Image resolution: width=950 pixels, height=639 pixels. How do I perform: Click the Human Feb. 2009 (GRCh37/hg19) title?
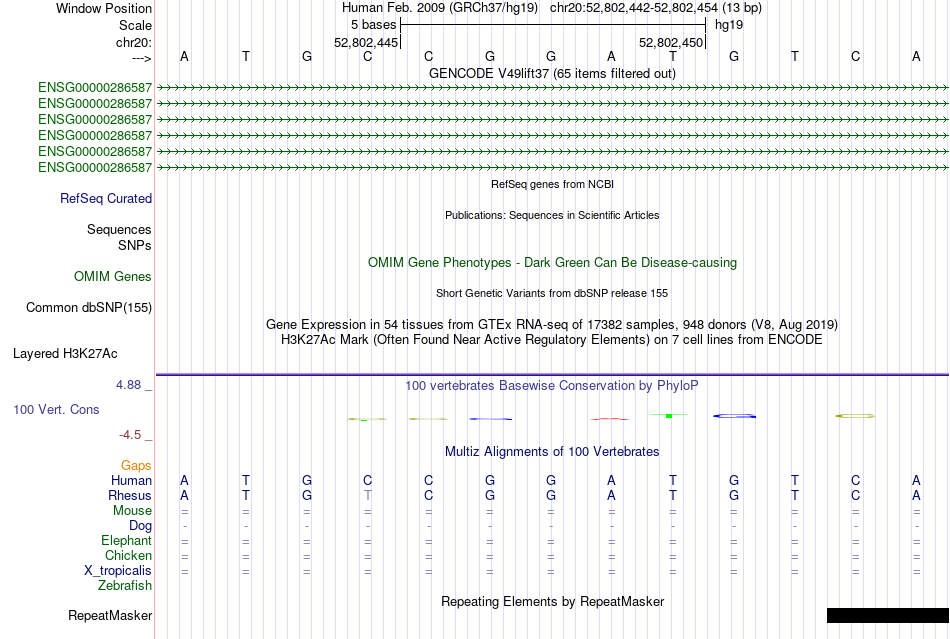click(440, 8)
